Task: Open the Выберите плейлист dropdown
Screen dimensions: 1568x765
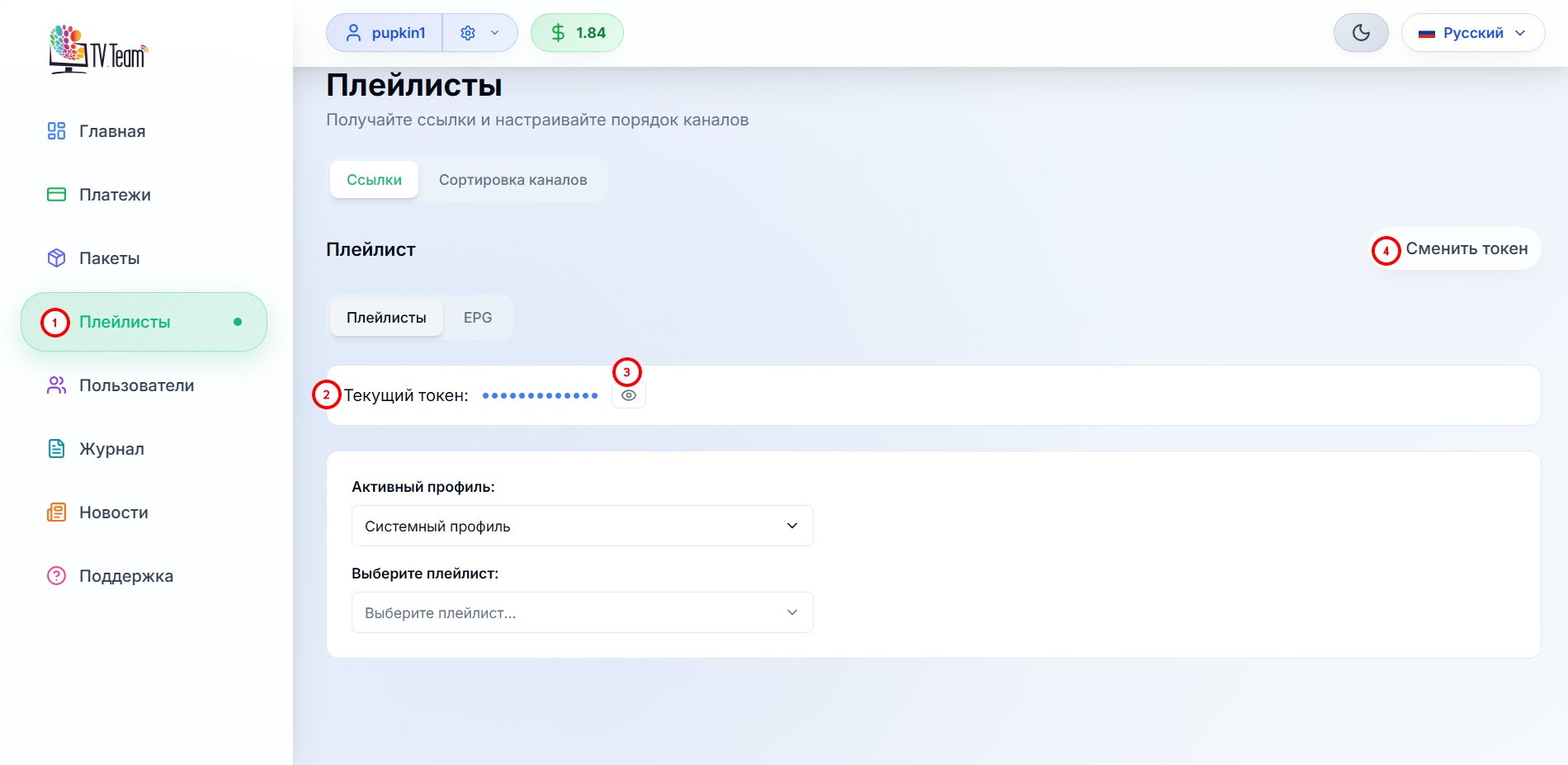Action: point(582,612)
